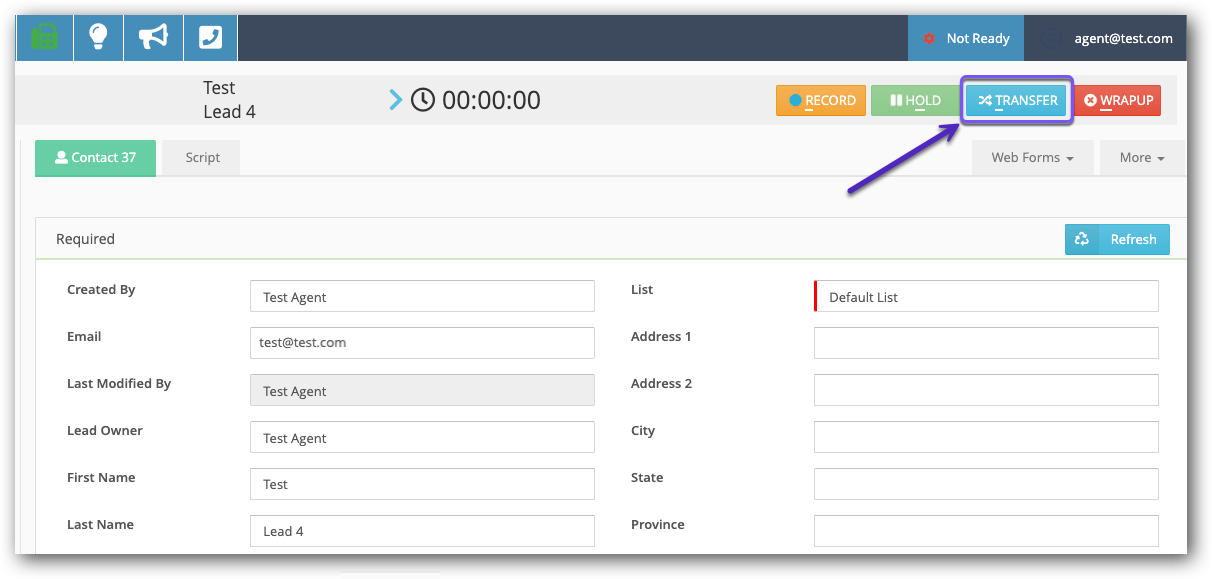Click the blue chevron arrow before the timer
The width and height of the screenshot is (1212, 579).
tap(396, 100)
